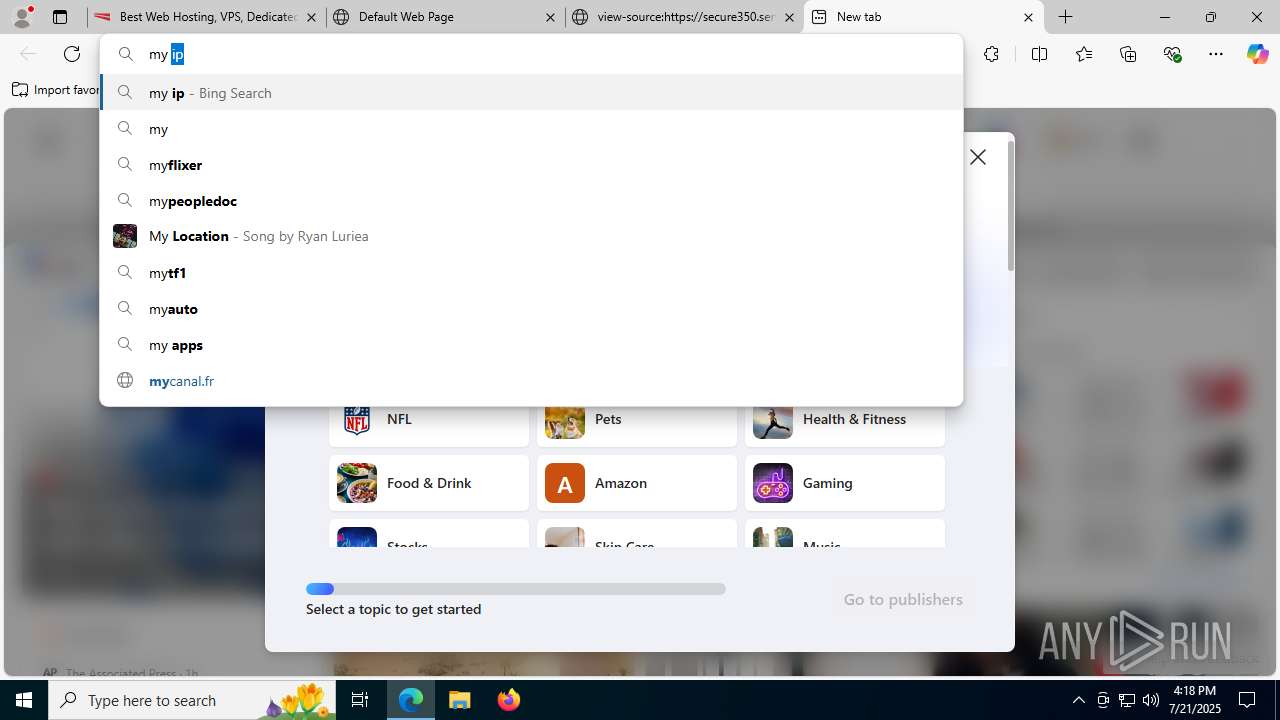Open the Collections icon
Viewport: 1280px width, 720px height.
(1128, 54)
